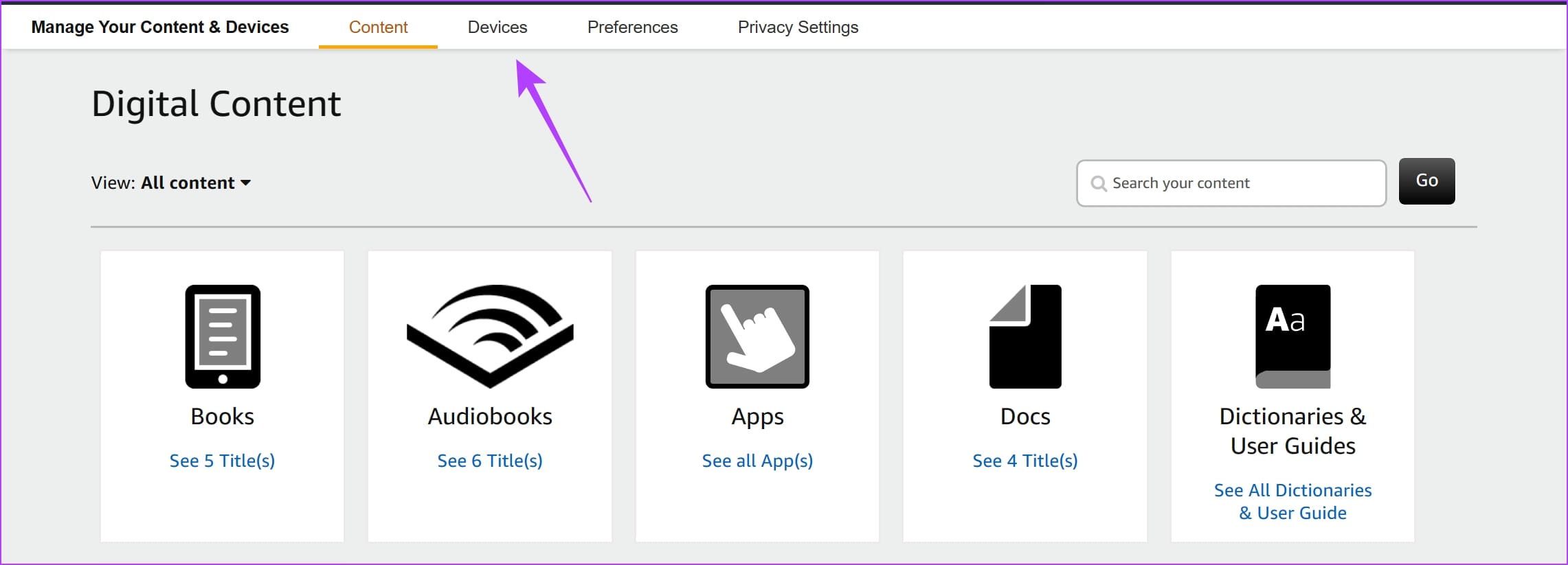Click the Apps card label
The image size is (1568, 565).
[757, 417]
